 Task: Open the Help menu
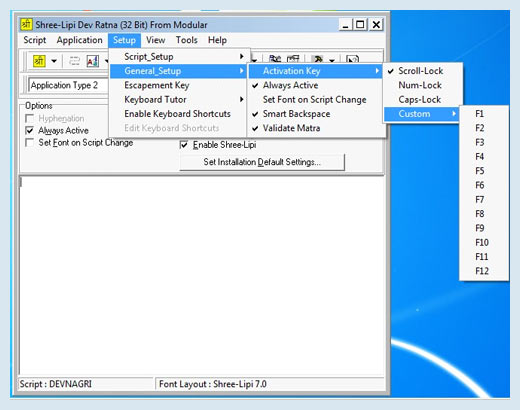(217, 40)
